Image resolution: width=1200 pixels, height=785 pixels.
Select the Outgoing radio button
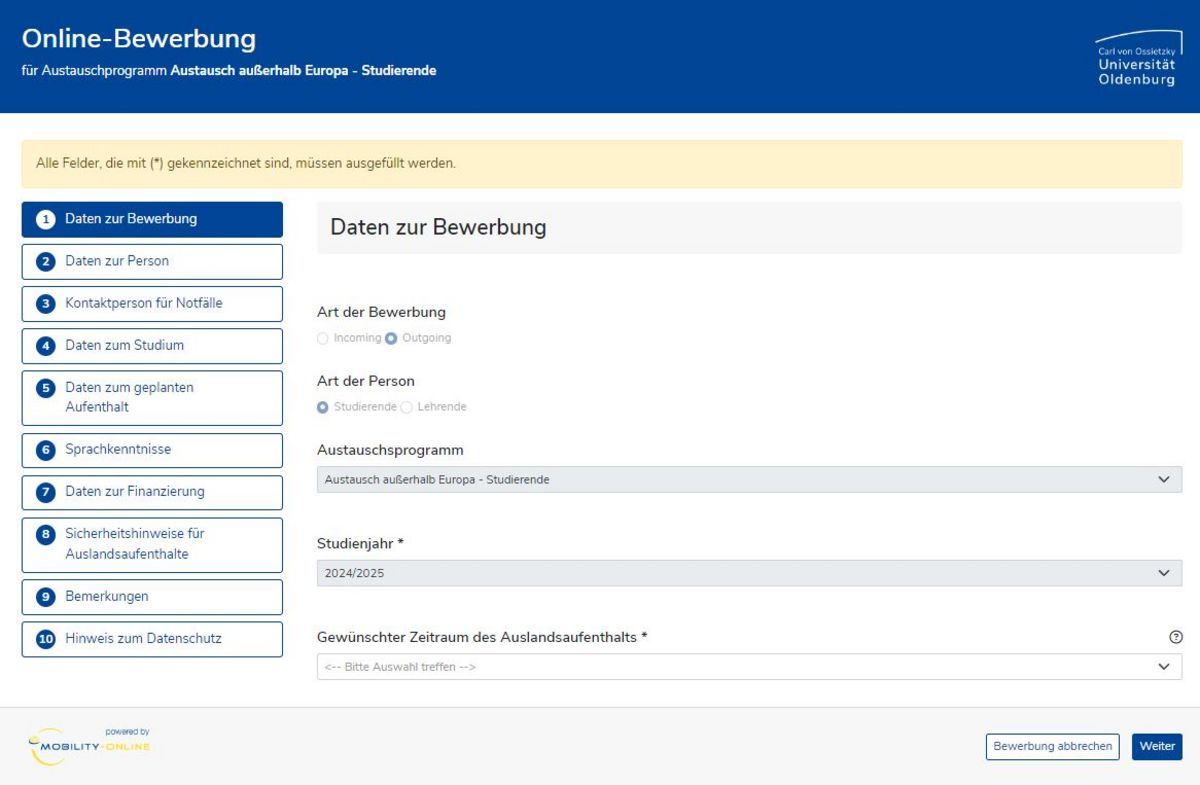(x=391, y=339)
